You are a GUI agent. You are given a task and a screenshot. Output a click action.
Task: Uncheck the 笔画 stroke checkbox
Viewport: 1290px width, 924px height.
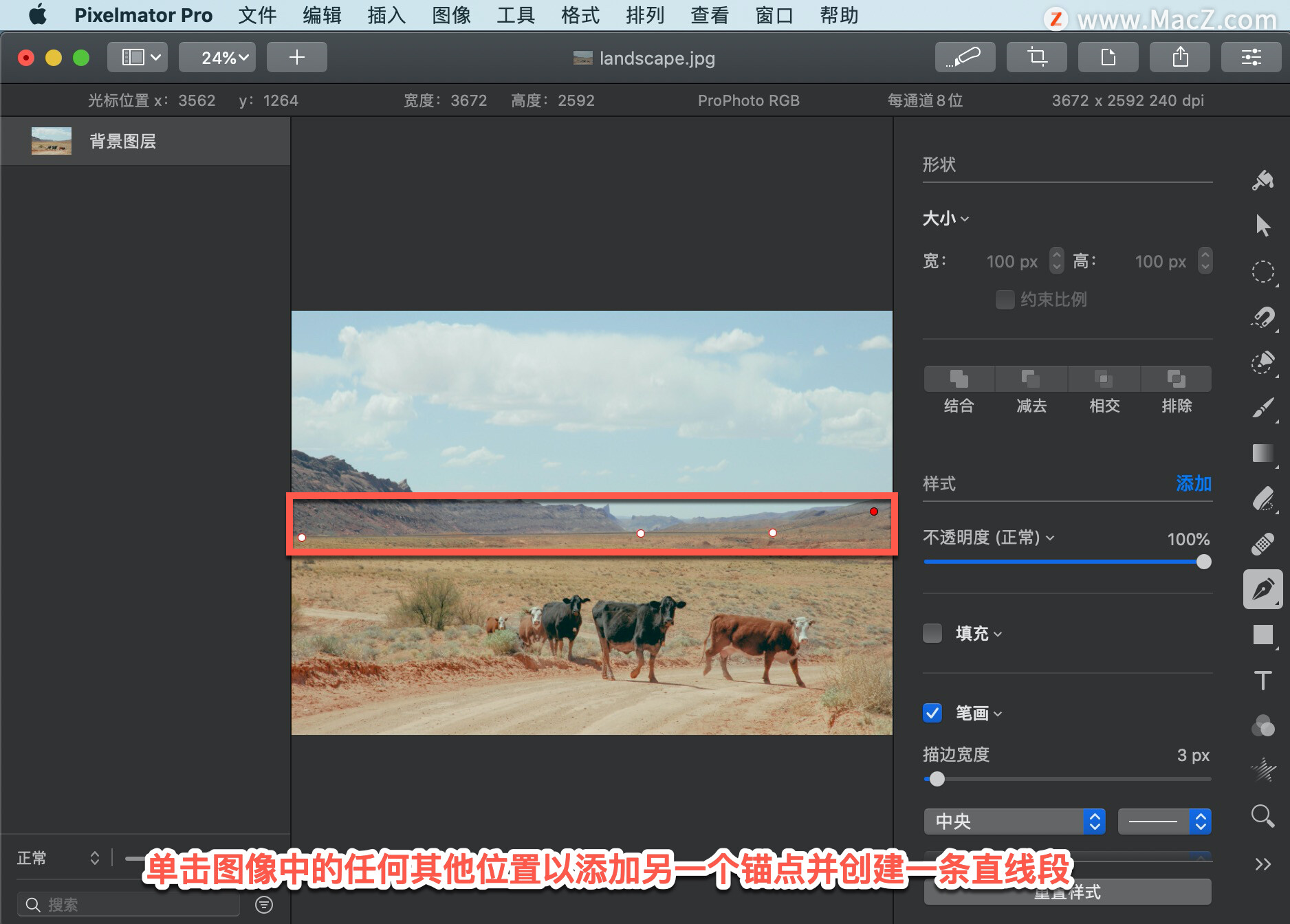932,713
